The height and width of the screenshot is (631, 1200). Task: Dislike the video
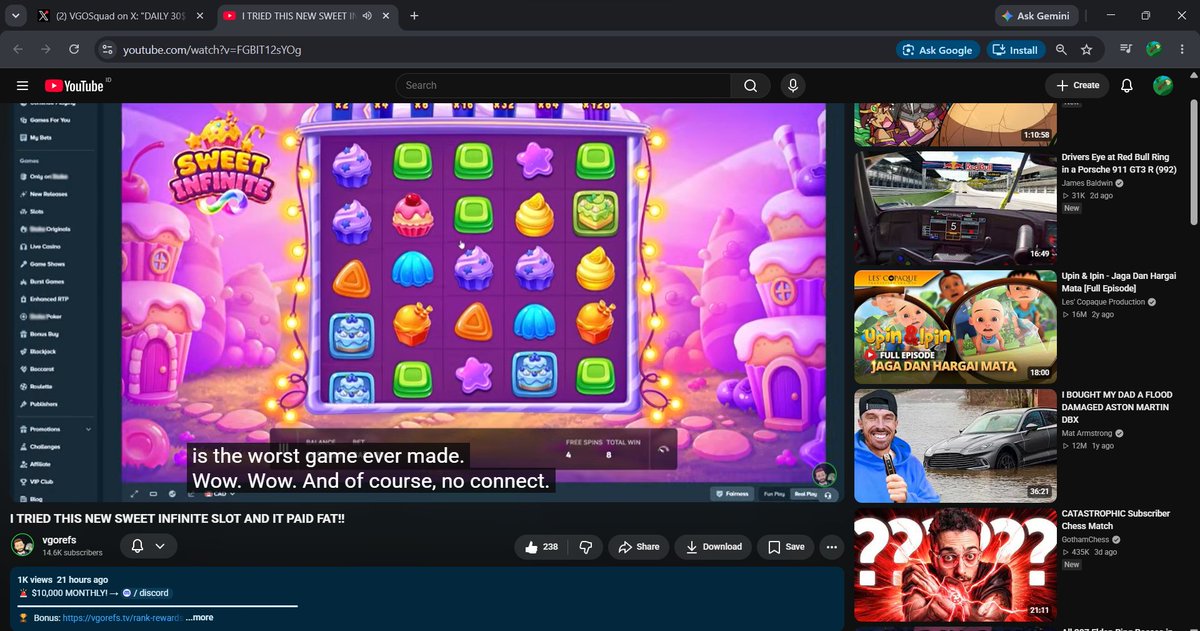click(586, 547)
